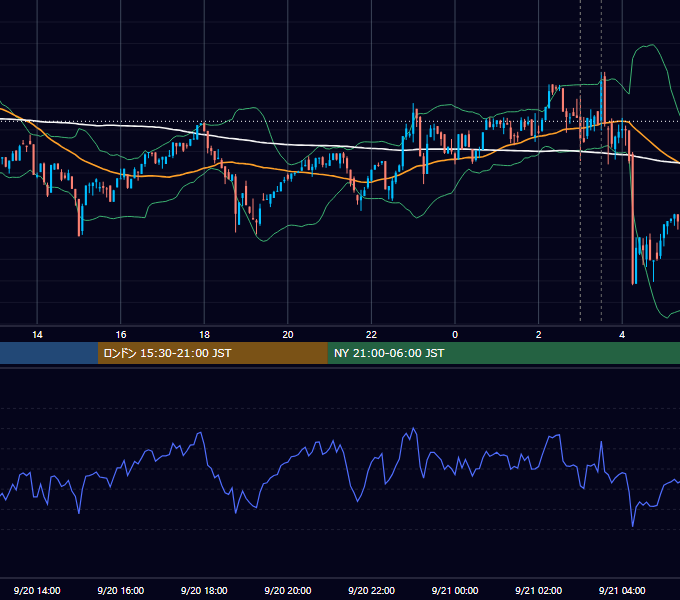Click the 9/20 16:00 date label
The width and height of the screenshot is (680, 600).
pyautogui.click(x=121, y=590)
